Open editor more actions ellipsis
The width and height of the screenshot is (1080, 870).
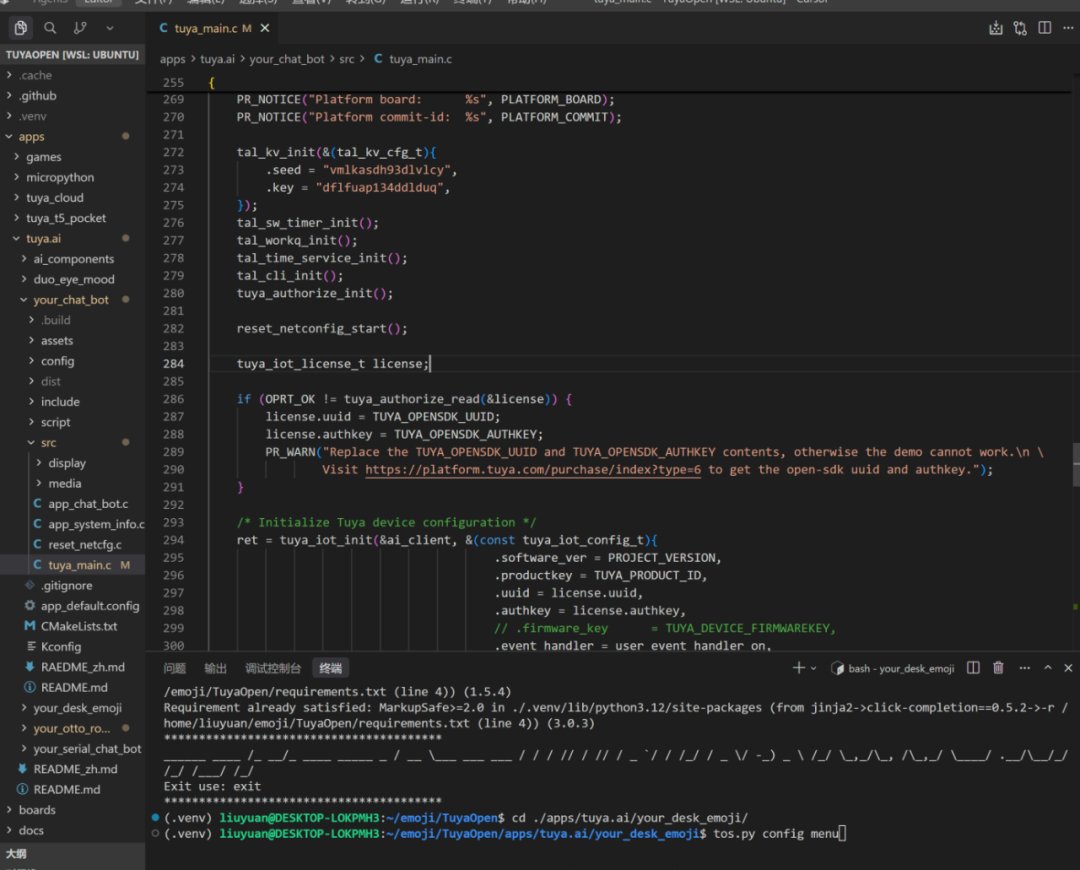coord(1068,28)
